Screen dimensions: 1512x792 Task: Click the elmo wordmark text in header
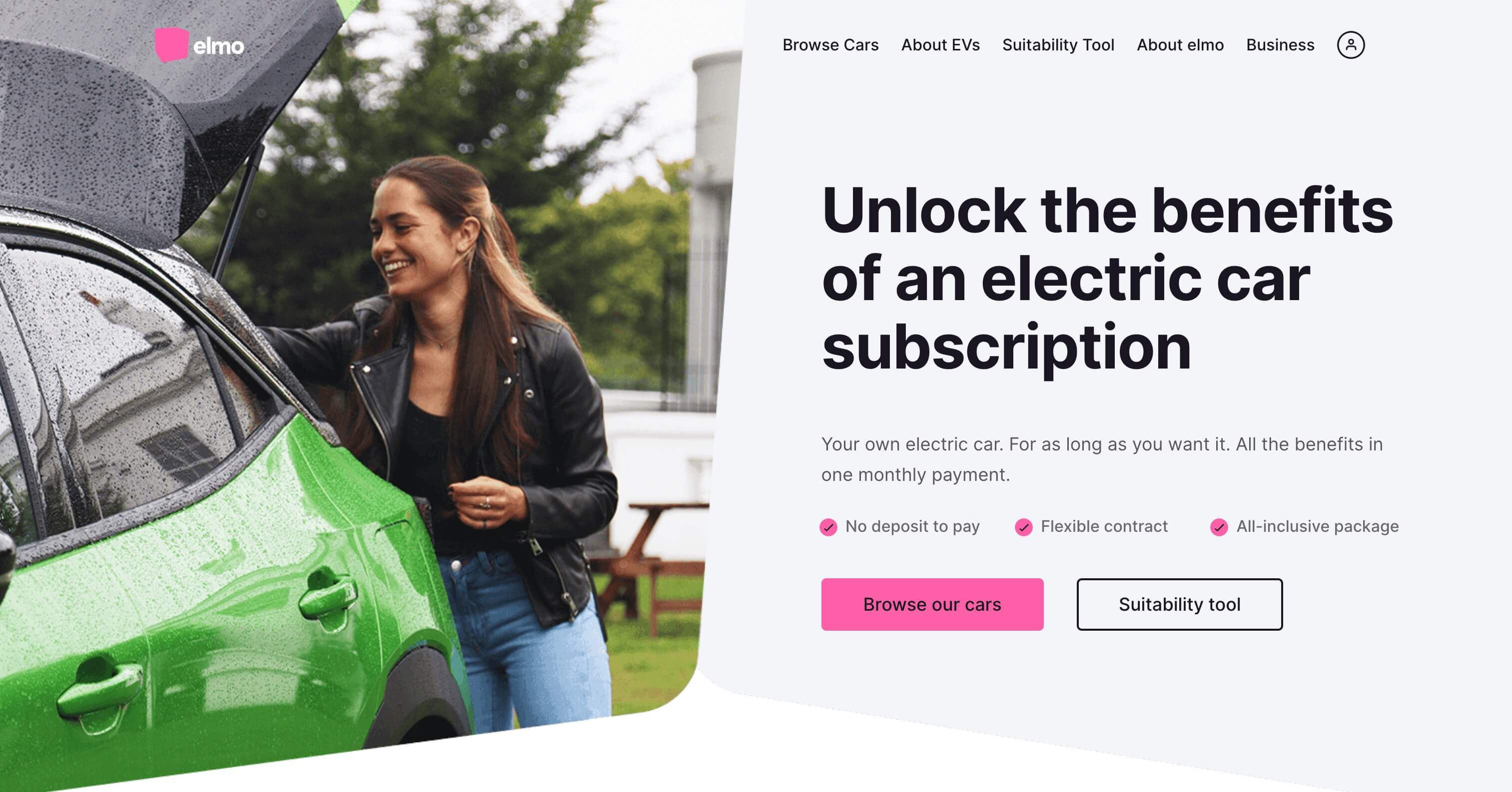click(x=218, y=46)
